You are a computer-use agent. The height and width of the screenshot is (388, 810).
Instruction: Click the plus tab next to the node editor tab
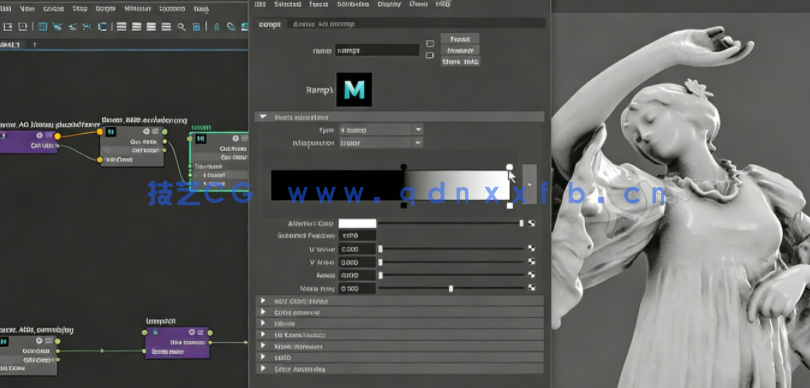click(x=35, y=45)
